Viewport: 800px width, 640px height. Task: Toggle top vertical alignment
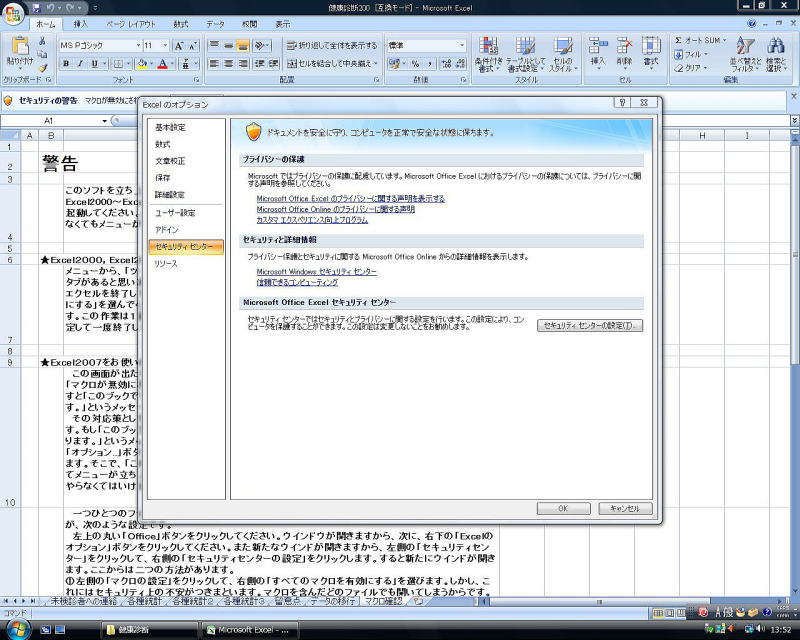pos(214,46)
